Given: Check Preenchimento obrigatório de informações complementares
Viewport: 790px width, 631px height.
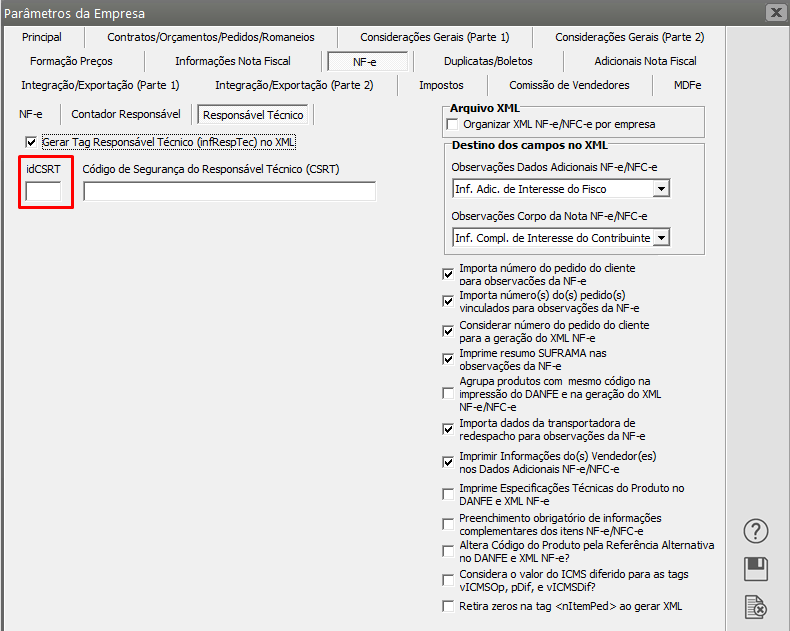Looking at the screenshot, I should 448,524.
